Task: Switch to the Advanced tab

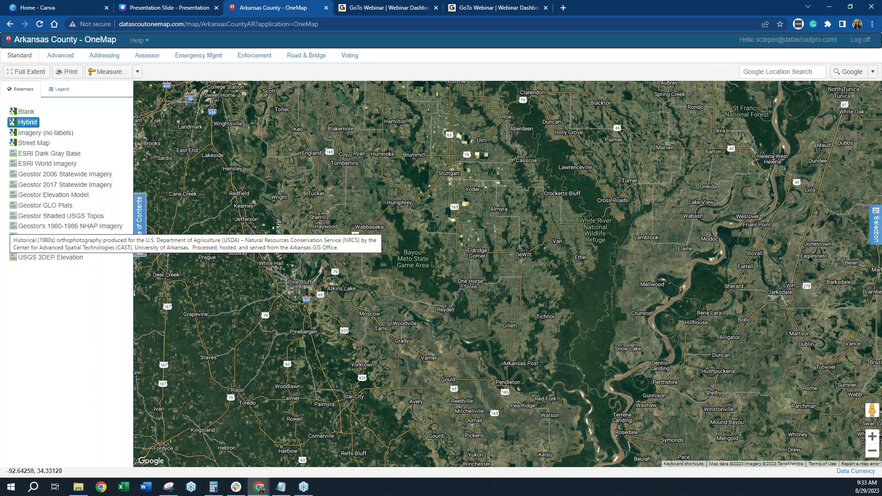Action: (60, 55)
